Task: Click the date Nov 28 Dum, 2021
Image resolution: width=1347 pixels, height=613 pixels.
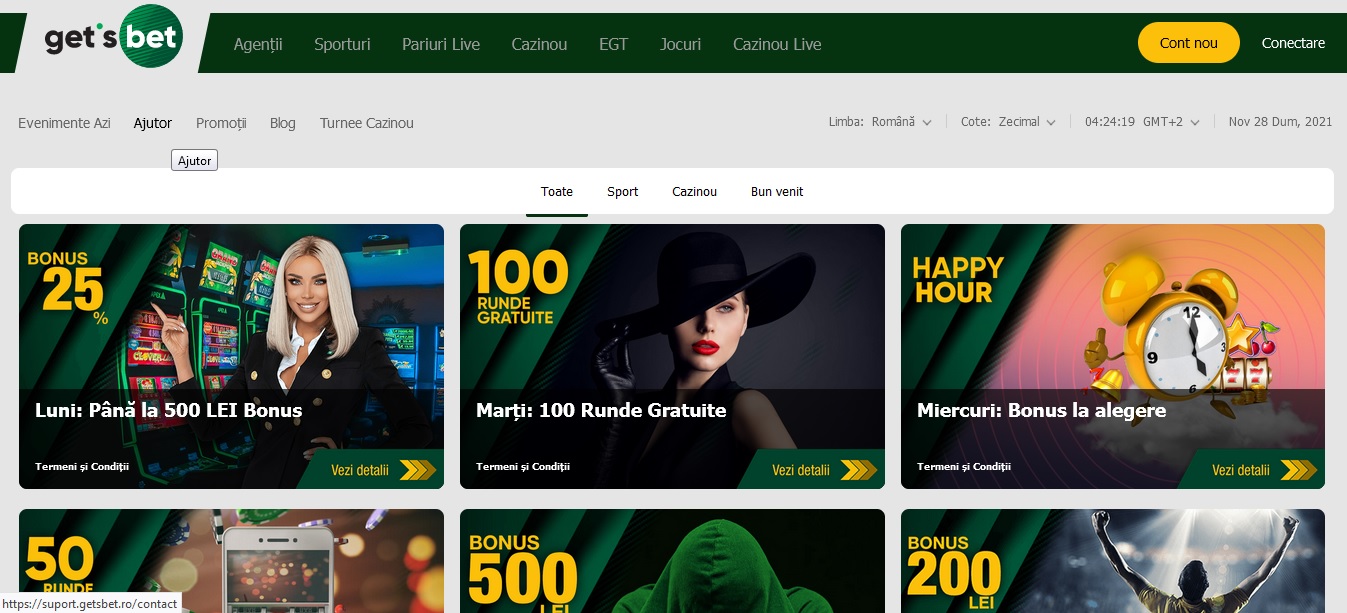Action: pyautogui.click(x=1280, y=122)
